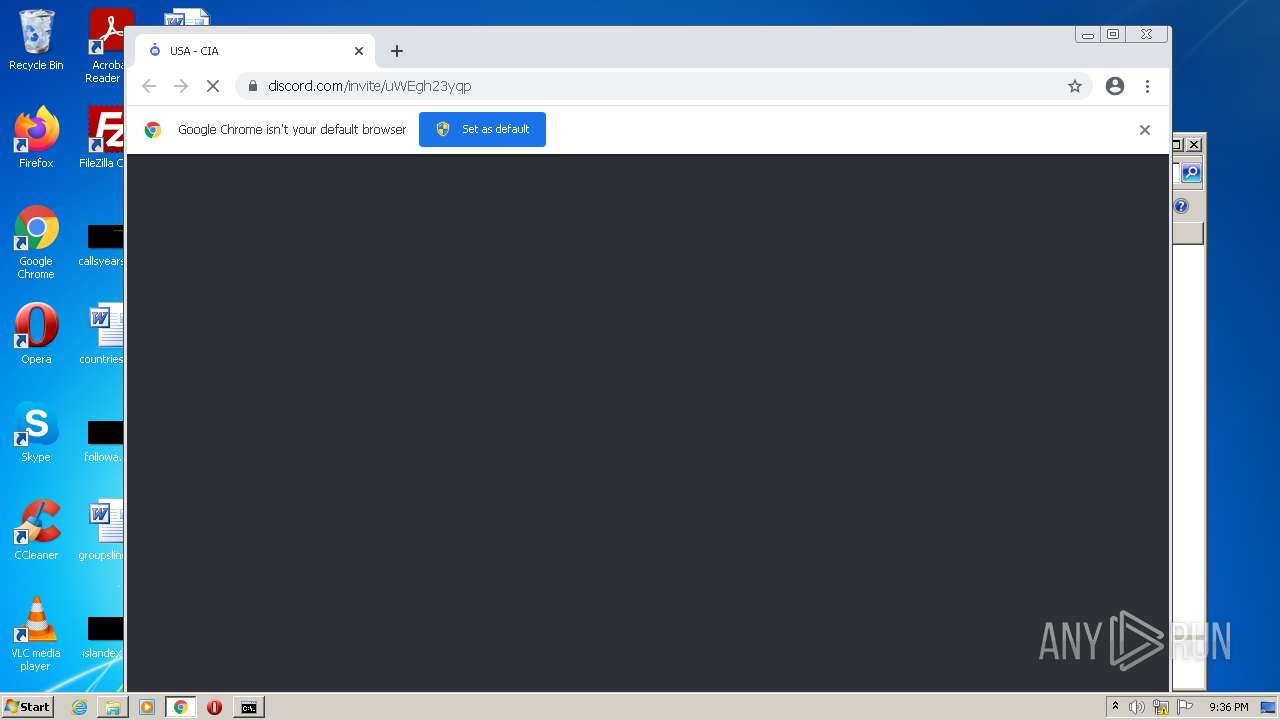Close the Chrome window
1280x720 pixels.
tap(1146, 35)
